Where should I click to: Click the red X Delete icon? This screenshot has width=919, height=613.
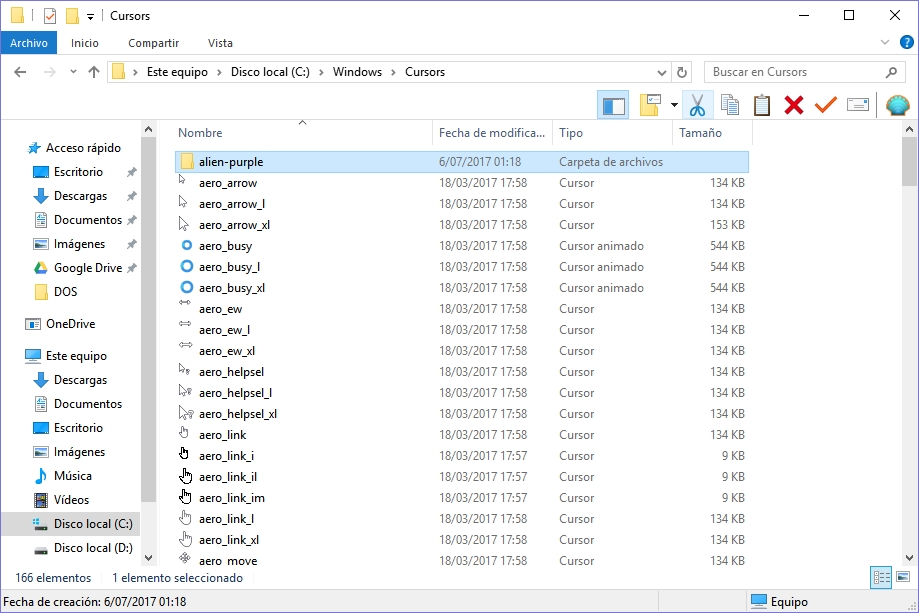click(x=794, y=105)
